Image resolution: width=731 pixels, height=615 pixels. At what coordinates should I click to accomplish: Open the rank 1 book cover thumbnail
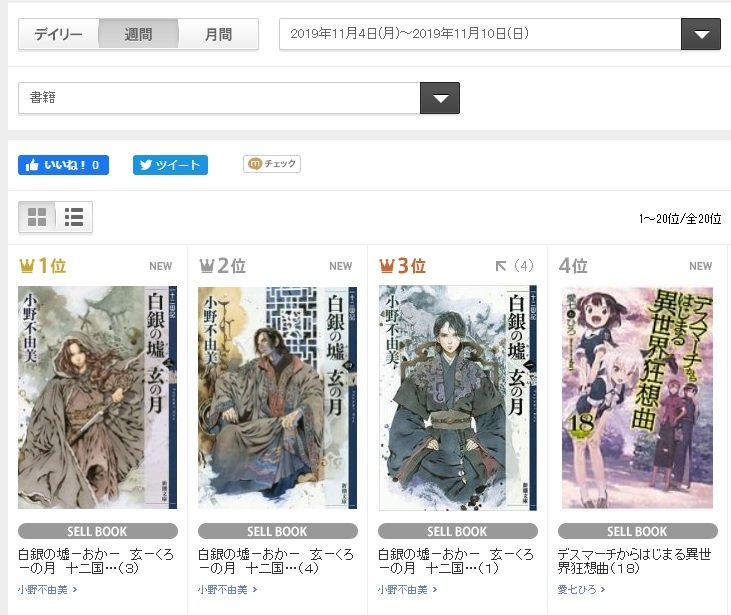(x=97, y=397)
